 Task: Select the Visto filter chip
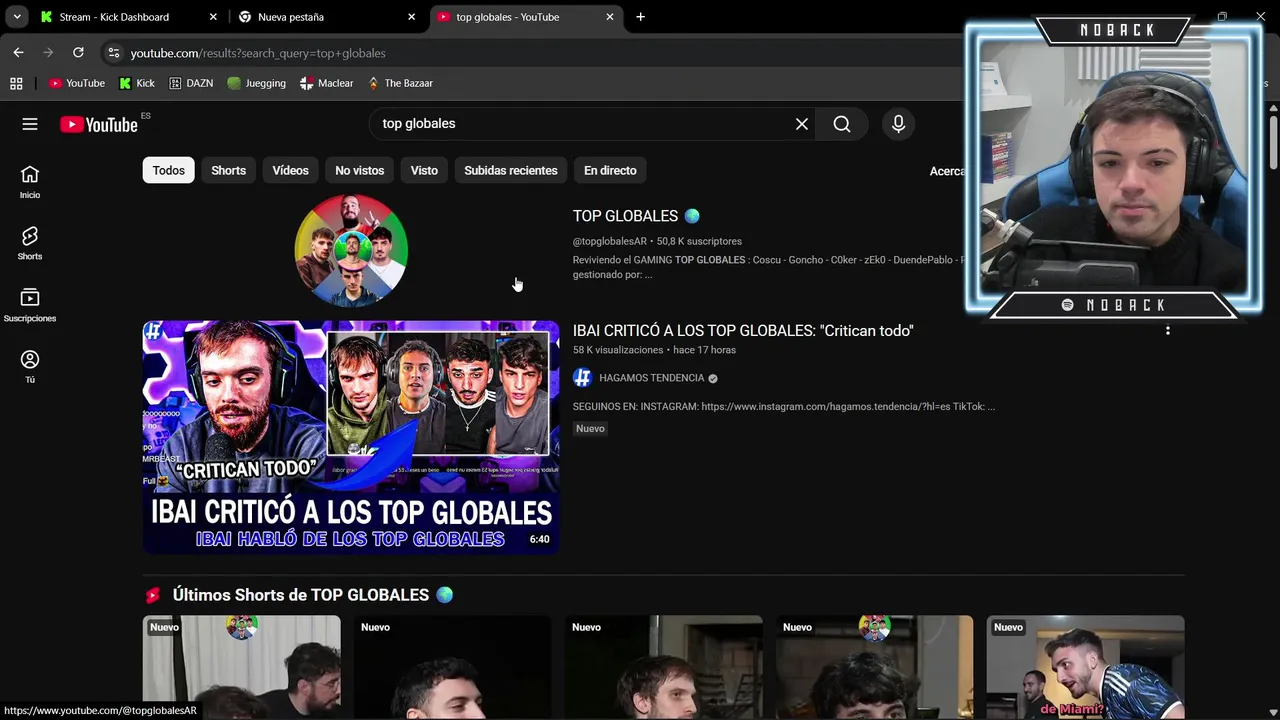(424, 170)
